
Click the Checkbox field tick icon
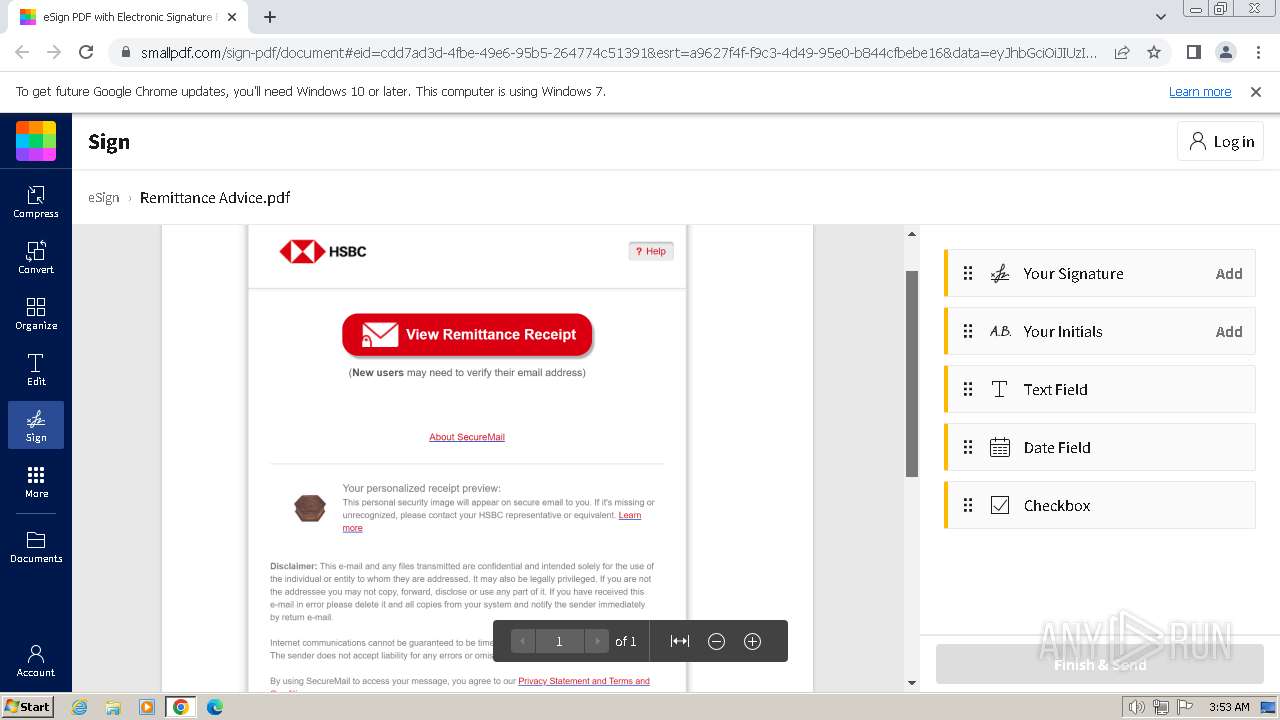pyautogui.click(x=1000, y=505)
